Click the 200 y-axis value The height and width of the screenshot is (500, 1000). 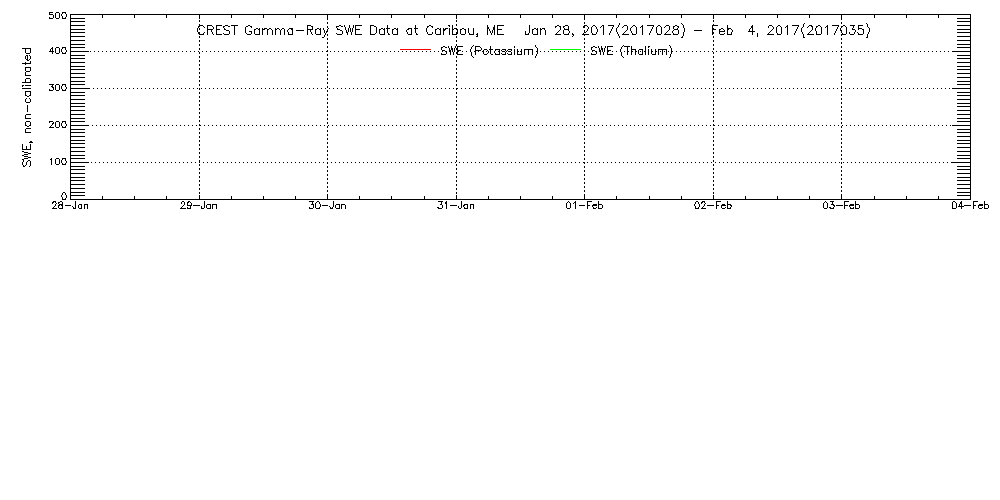tap(58, 124)
